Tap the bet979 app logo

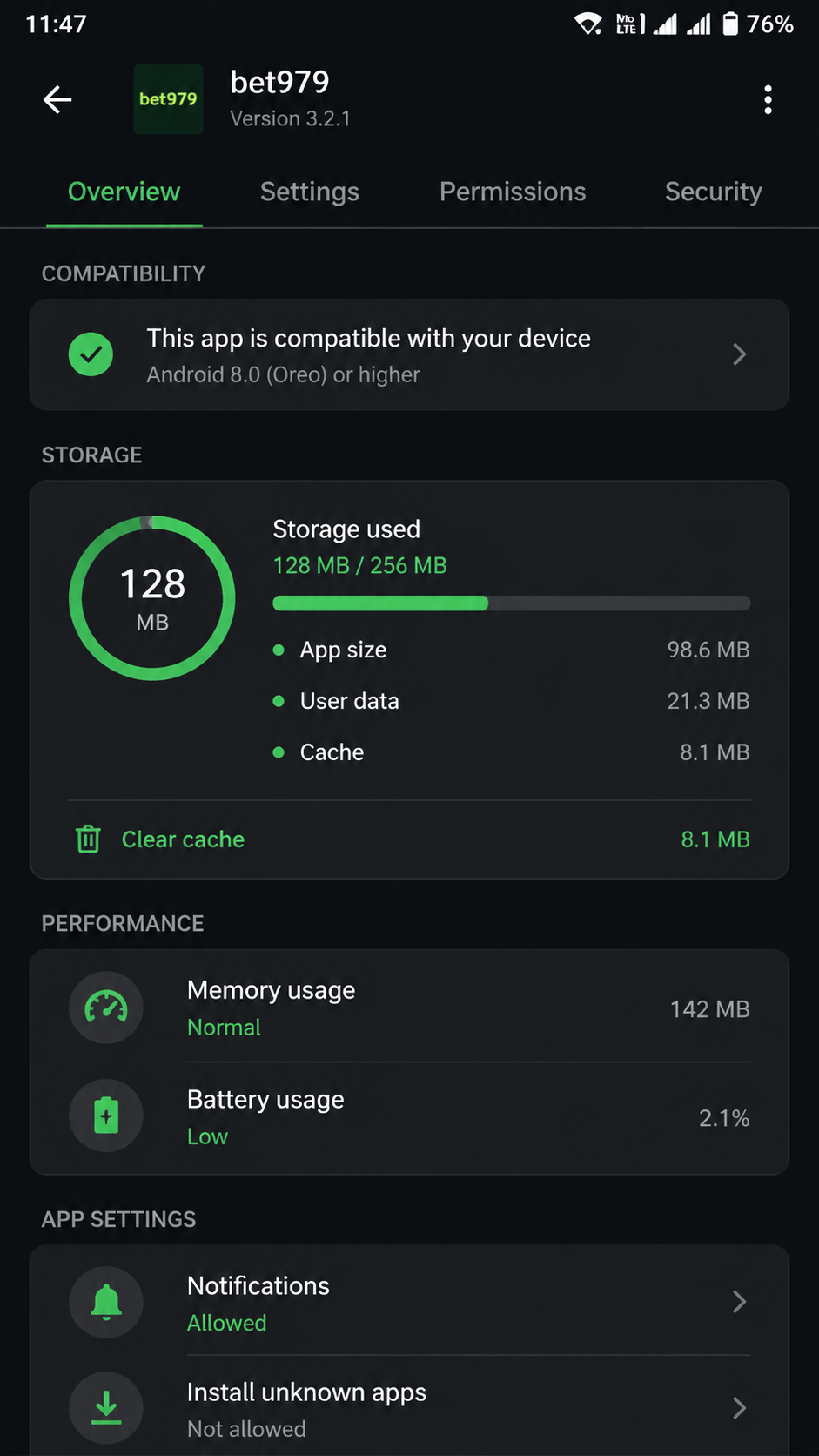[x=168, y=99]
